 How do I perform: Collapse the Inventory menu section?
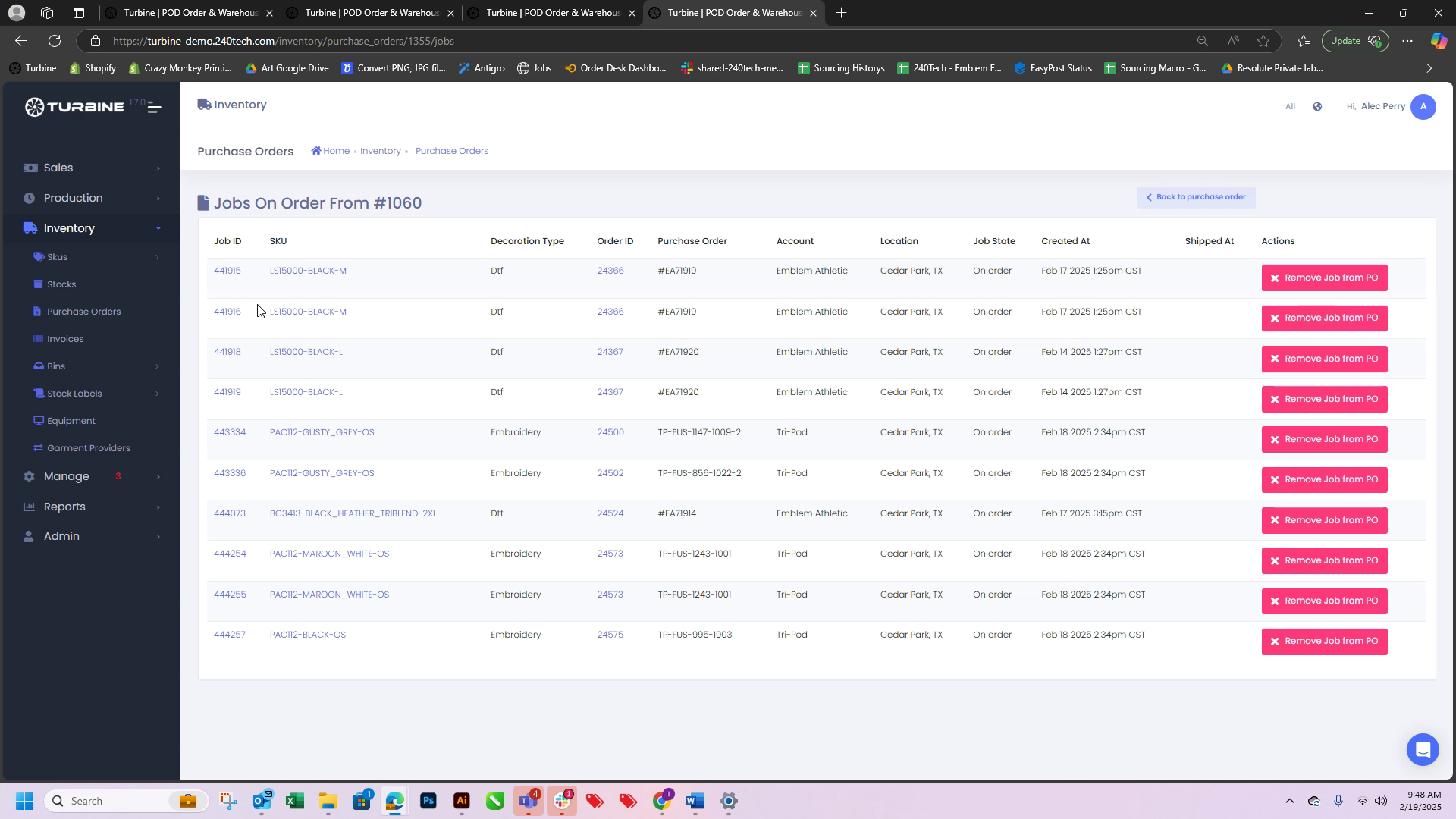(x=69, y=228)
